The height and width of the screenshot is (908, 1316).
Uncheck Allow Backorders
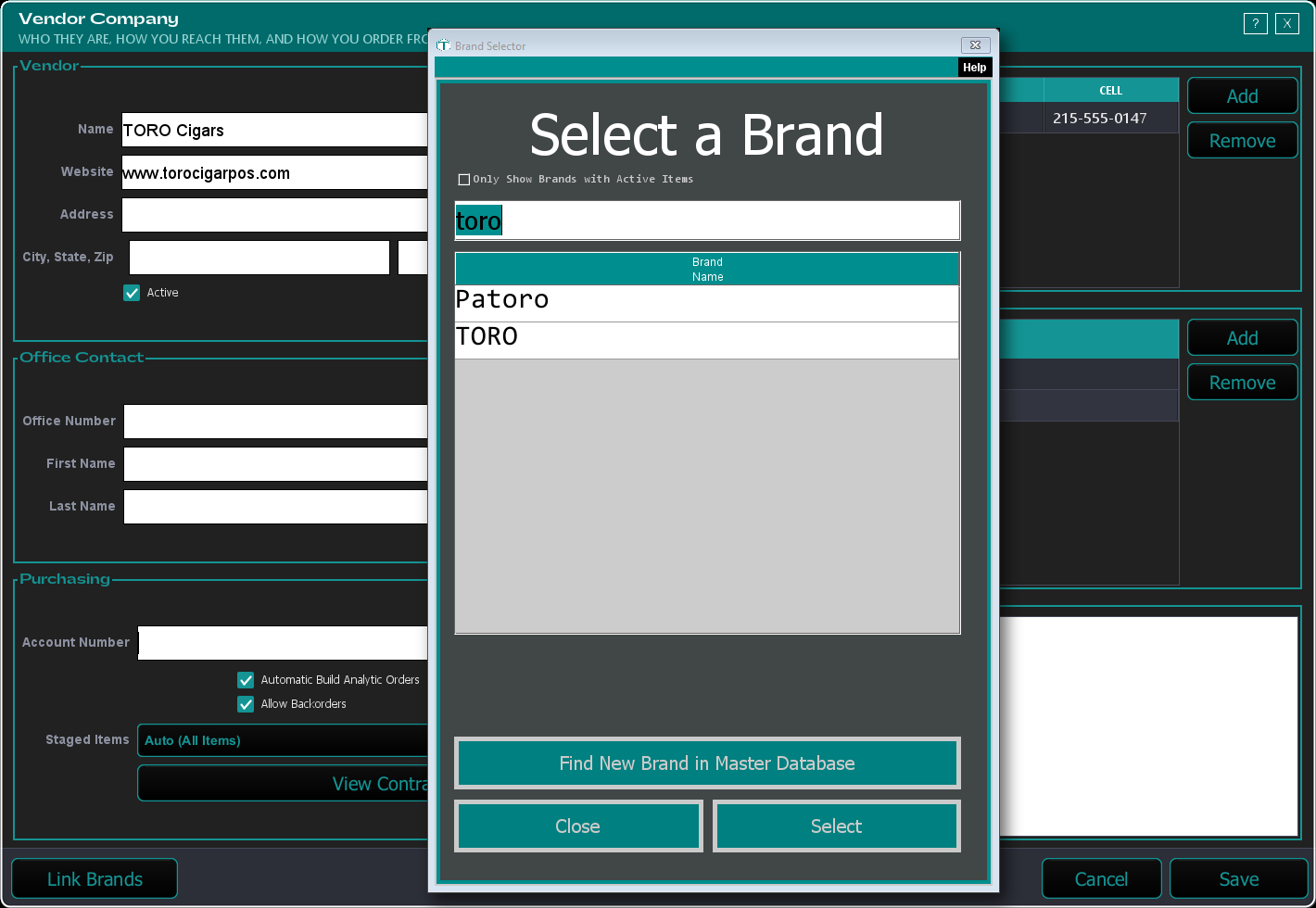246,704
